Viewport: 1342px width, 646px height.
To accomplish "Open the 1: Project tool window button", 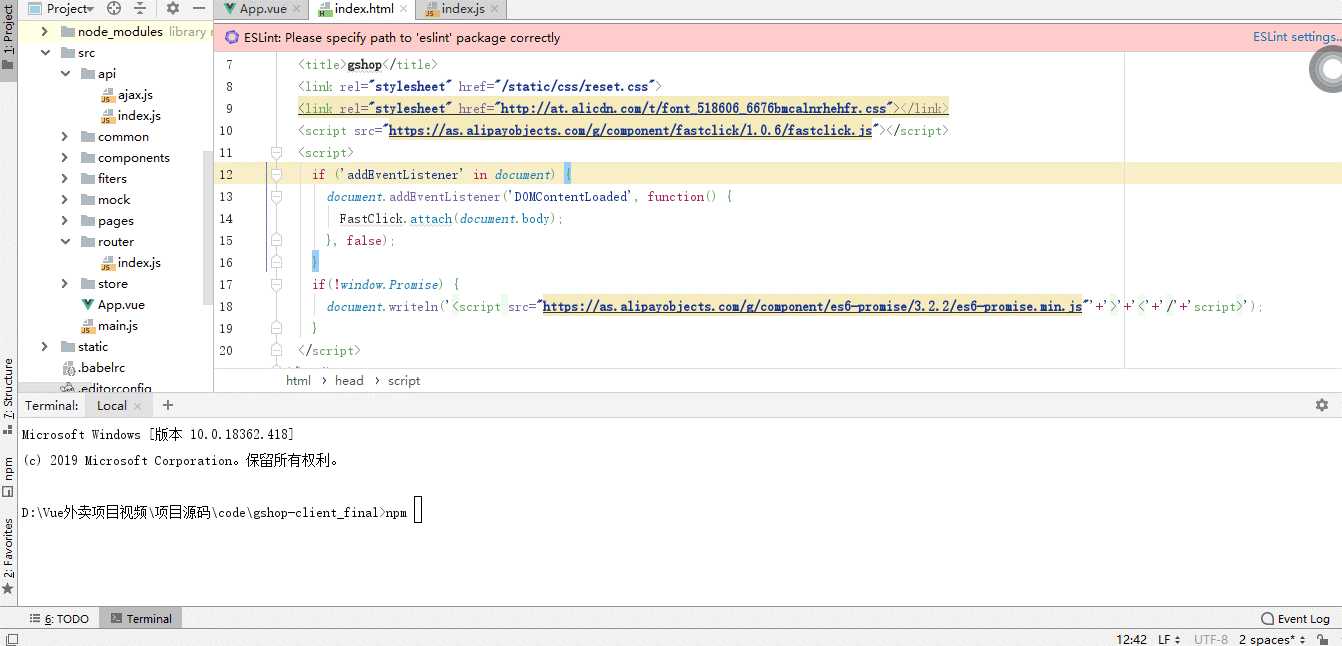I will (8, 40).
